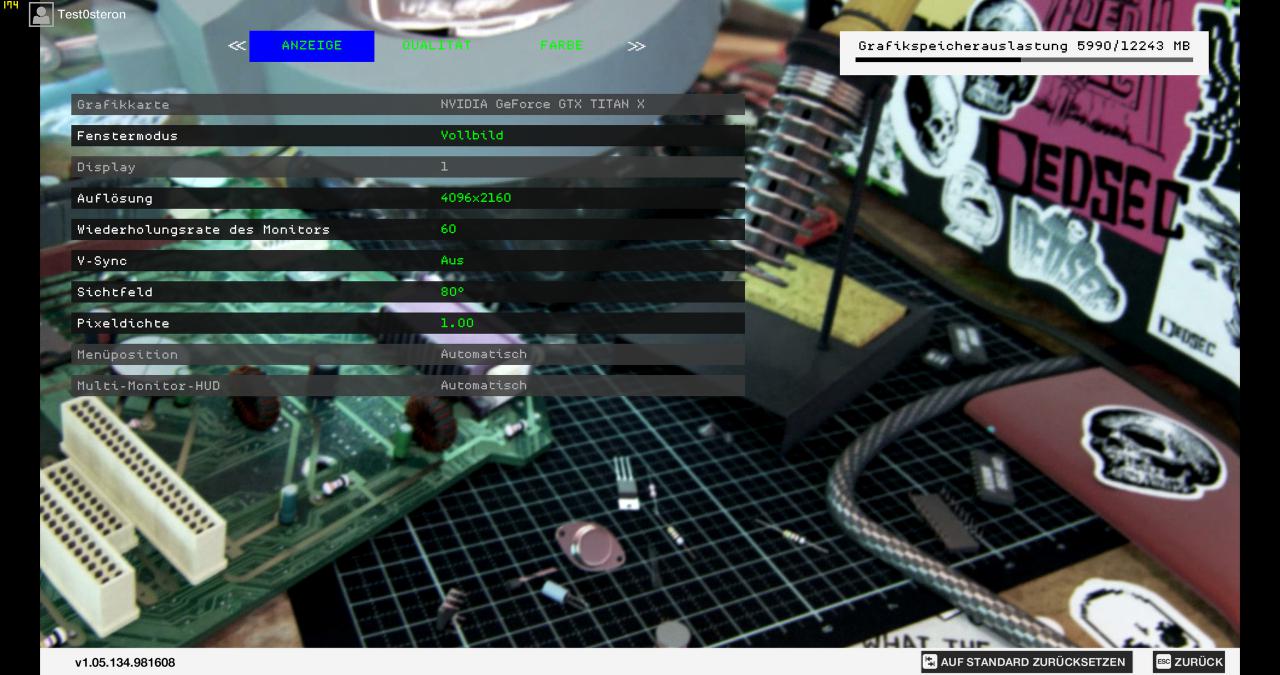The width and height of the screenshot is (1280, 675).
Task: Adjust Sichtfeld value 80°
Action: [x=452, y=292]
